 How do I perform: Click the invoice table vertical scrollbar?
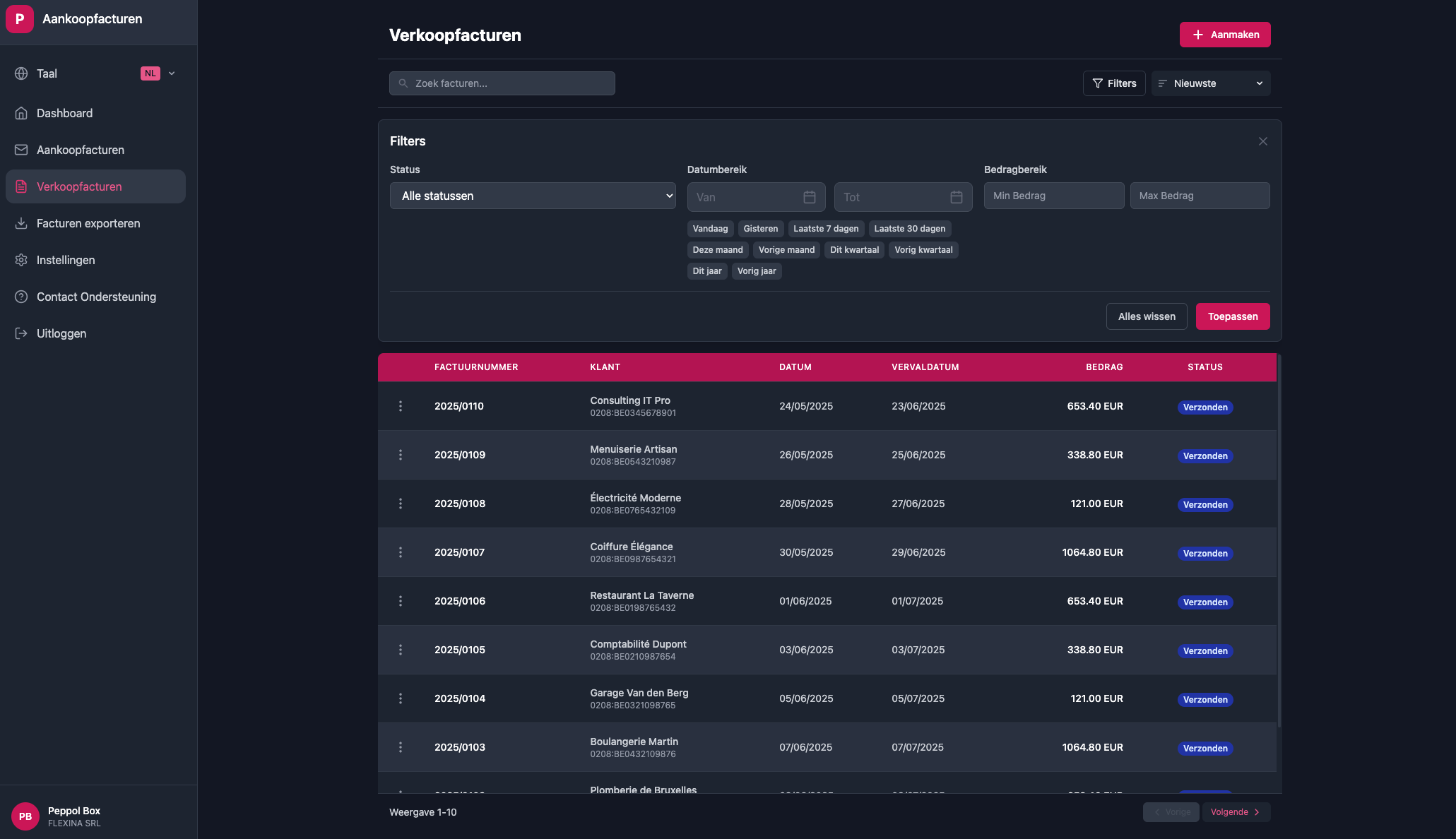click(1279, 540)
